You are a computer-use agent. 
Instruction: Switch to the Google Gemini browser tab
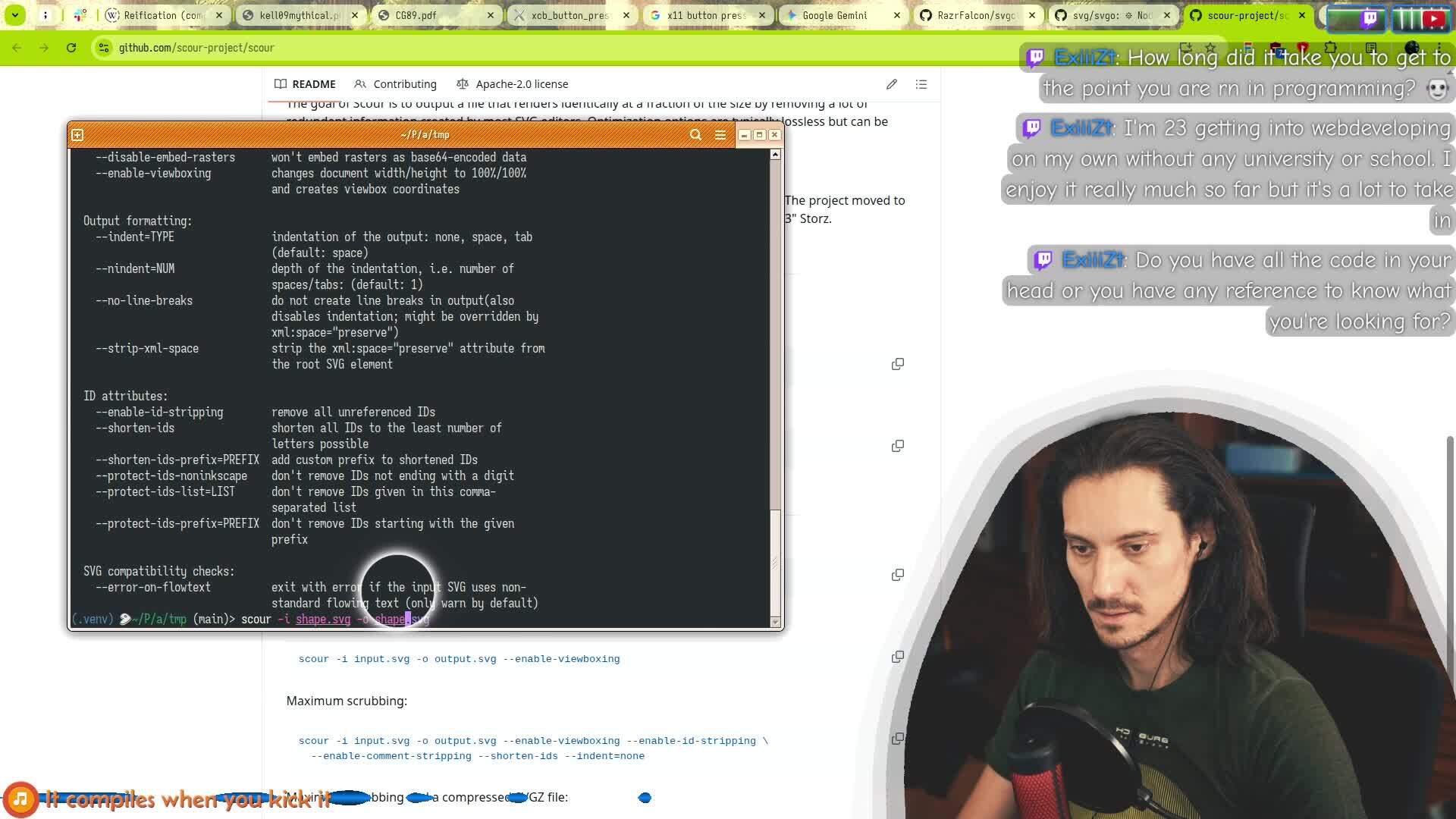pyautogui.click(x=834, y=15)
